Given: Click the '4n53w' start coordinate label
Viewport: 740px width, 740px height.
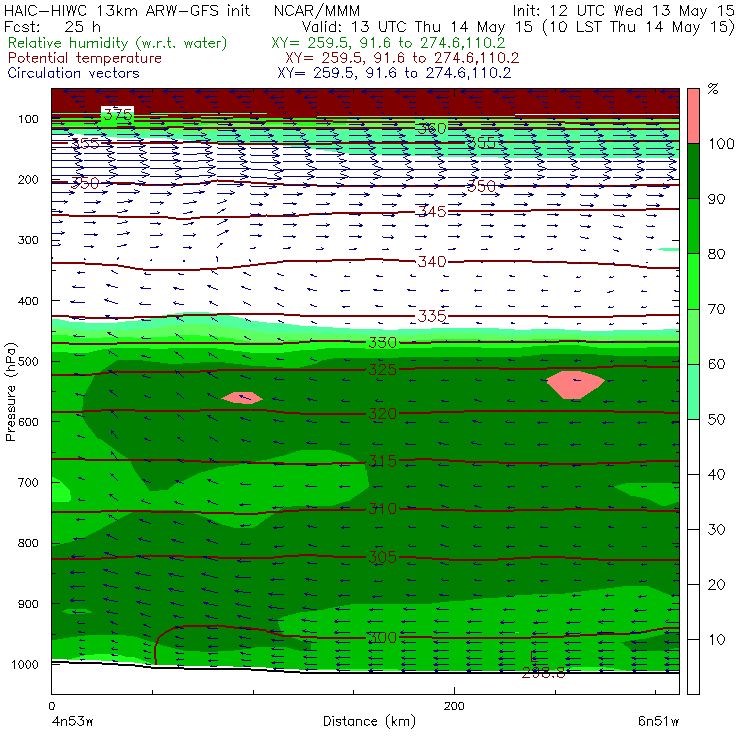Looking at the screenshot, I should click(x=72, y=722).
